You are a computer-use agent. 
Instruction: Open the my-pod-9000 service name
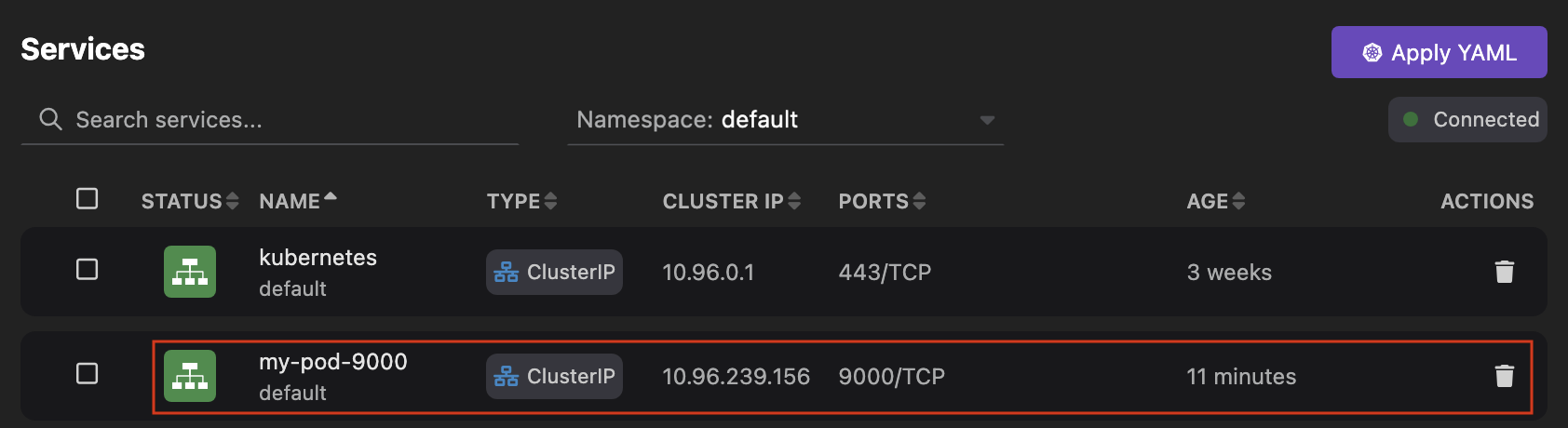[332, 362]
